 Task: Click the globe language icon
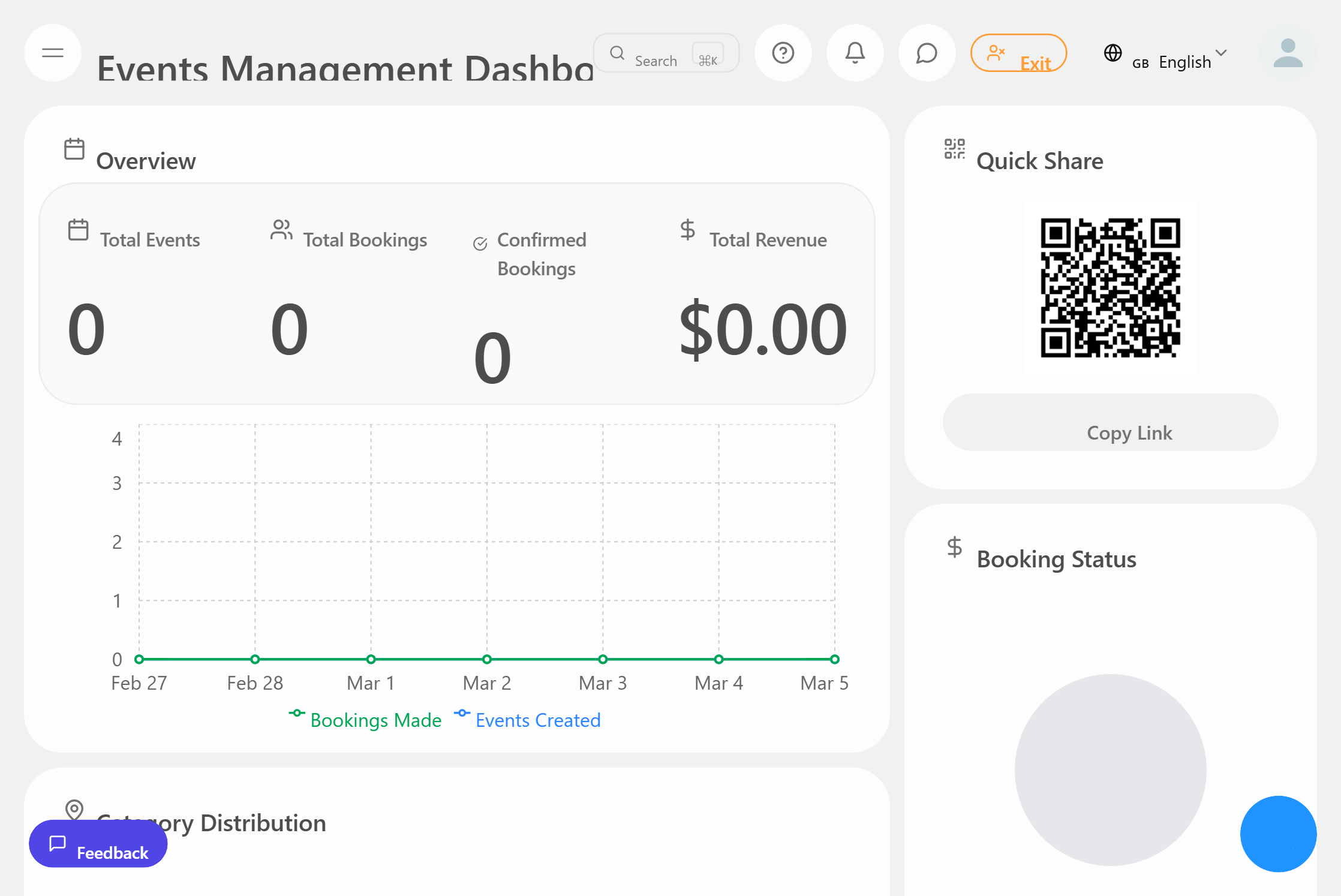click(1113, 53)
